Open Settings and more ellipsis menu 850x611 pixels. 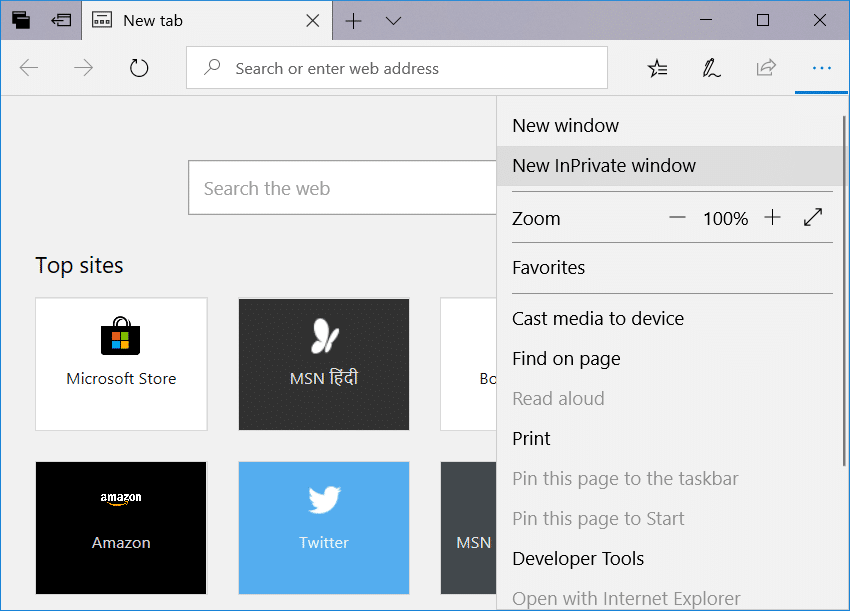[x=821, y=68]
